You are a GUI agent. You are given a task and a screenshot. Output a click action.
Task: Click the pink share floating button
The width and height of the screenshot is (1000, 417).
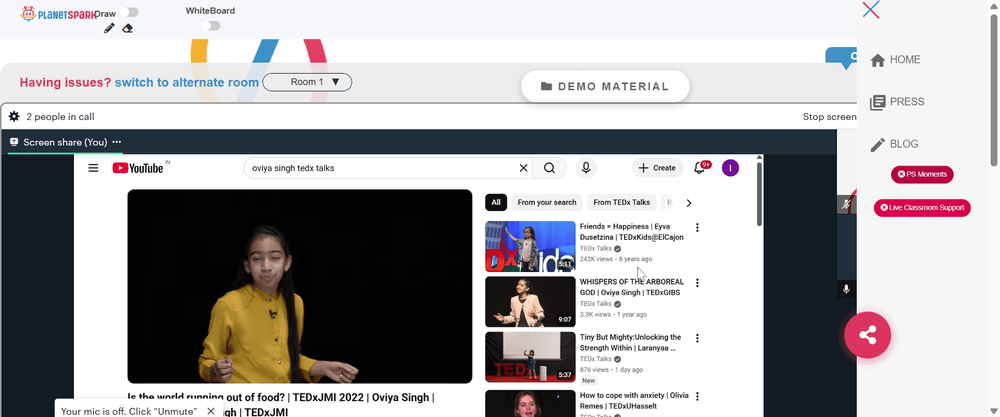tap(867, 335)
